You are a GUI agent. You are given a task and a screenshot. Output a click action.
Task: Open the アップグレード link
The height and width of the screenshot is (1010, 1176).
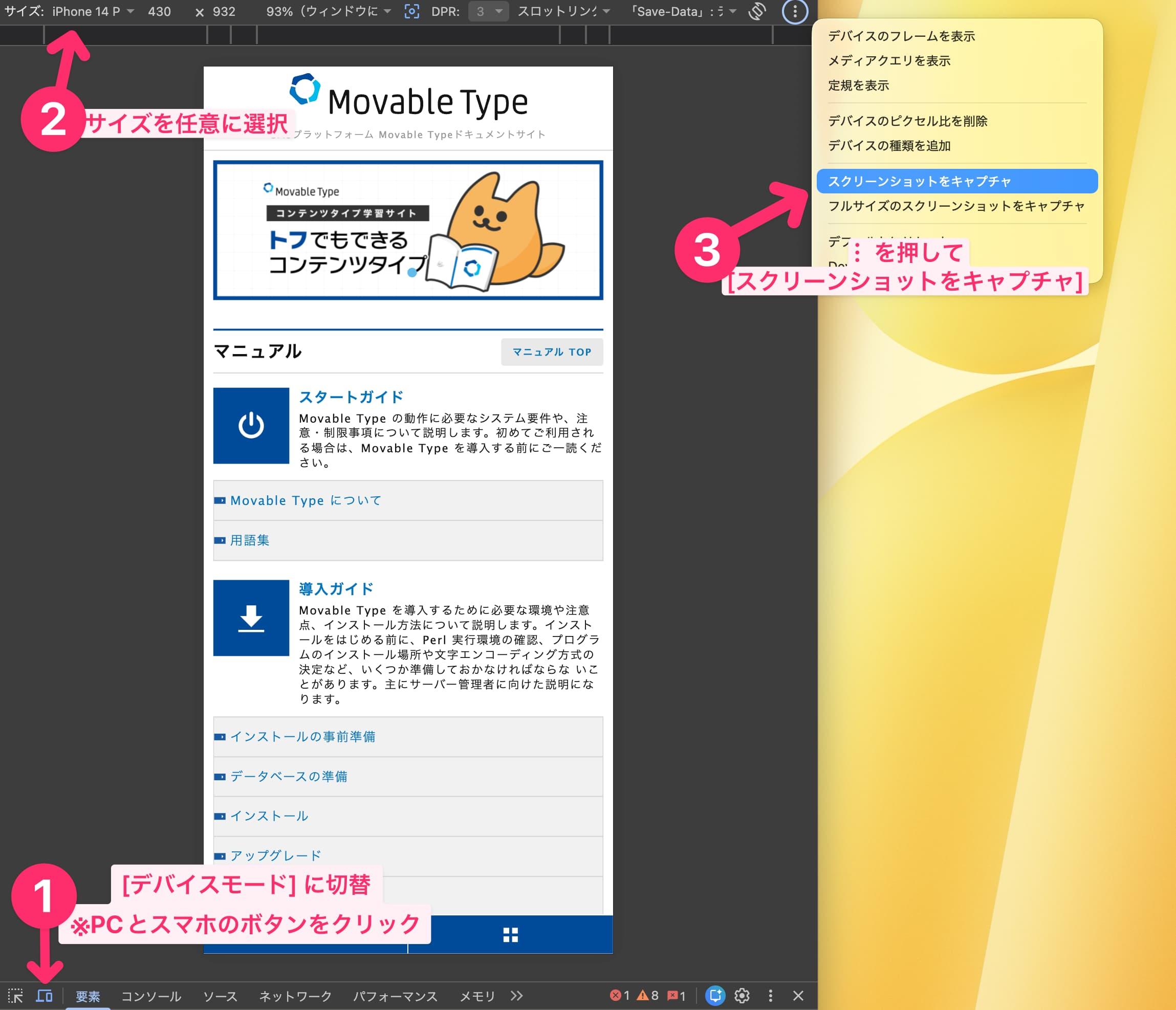point(408,855)
